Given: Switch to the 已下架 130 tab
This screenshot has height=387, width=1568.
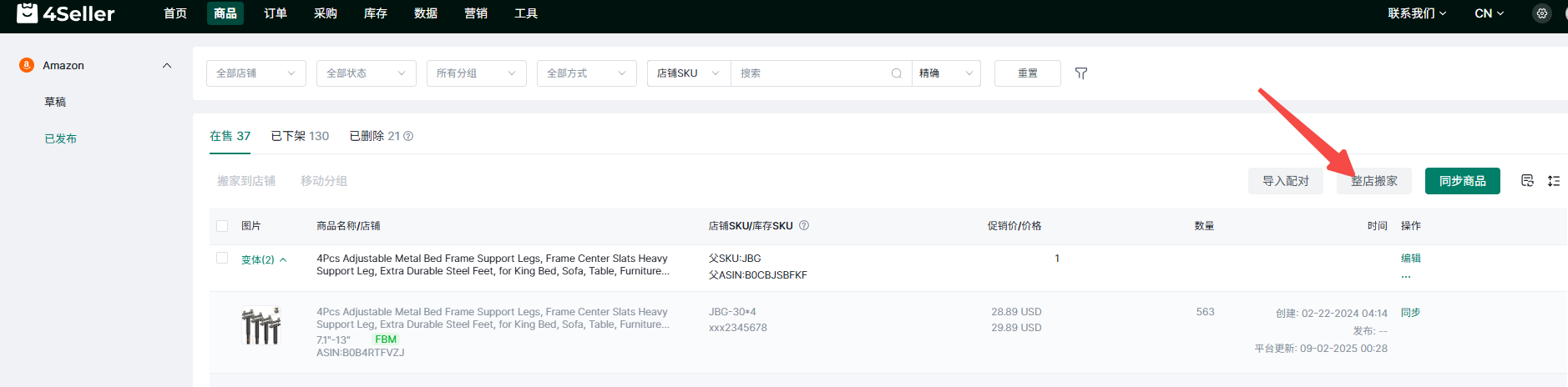Looking at the screenshot, I should pyautogui.click(x=300, y=136).
